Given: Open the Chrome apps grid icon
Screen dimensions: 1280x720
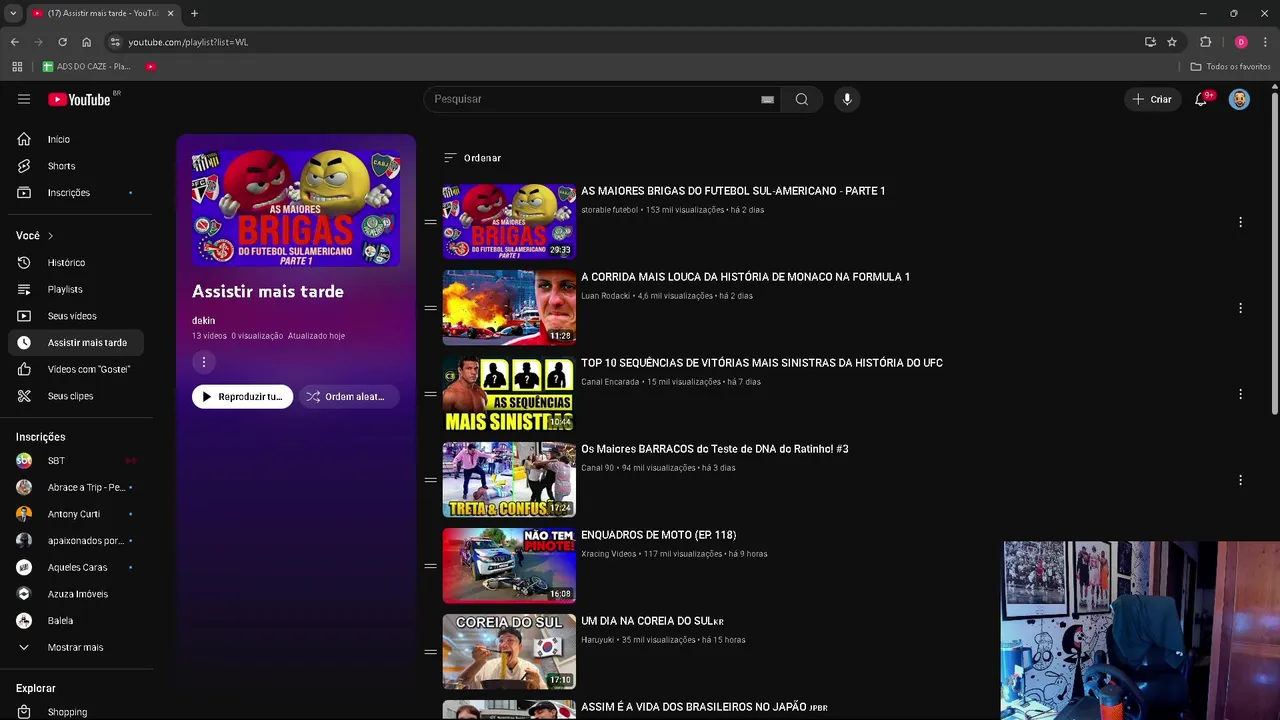Looking at the screenshot, I should click(17, 67).
